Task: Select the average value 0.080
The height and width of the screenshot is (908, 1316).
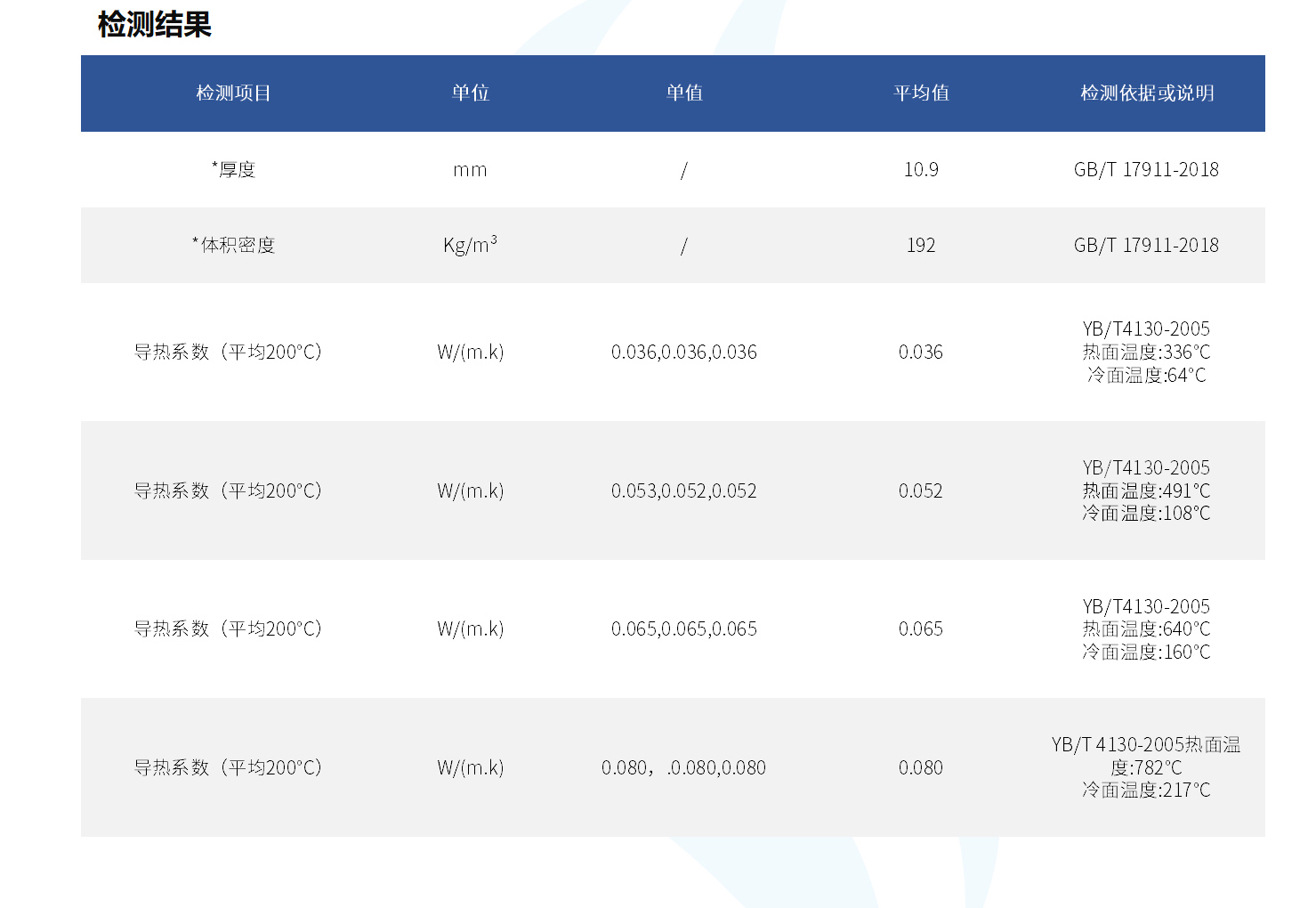Action: [x=920, y=768]
